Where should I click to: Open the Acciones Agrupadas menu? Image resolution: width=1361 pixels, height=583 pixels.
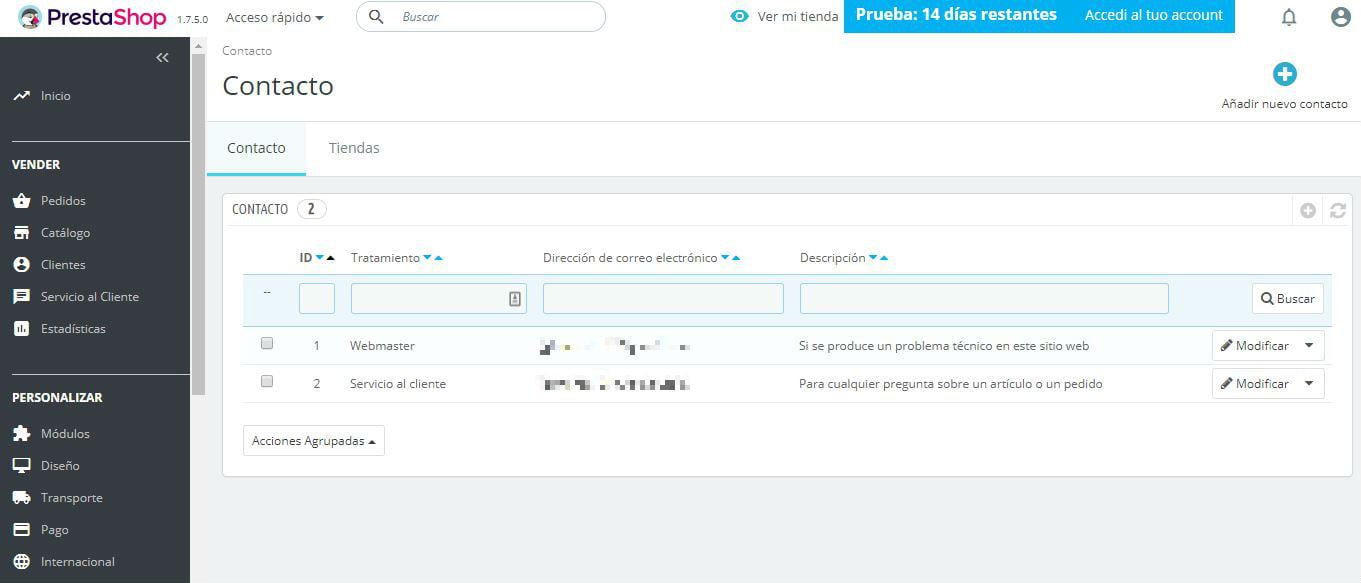[313, 440]
